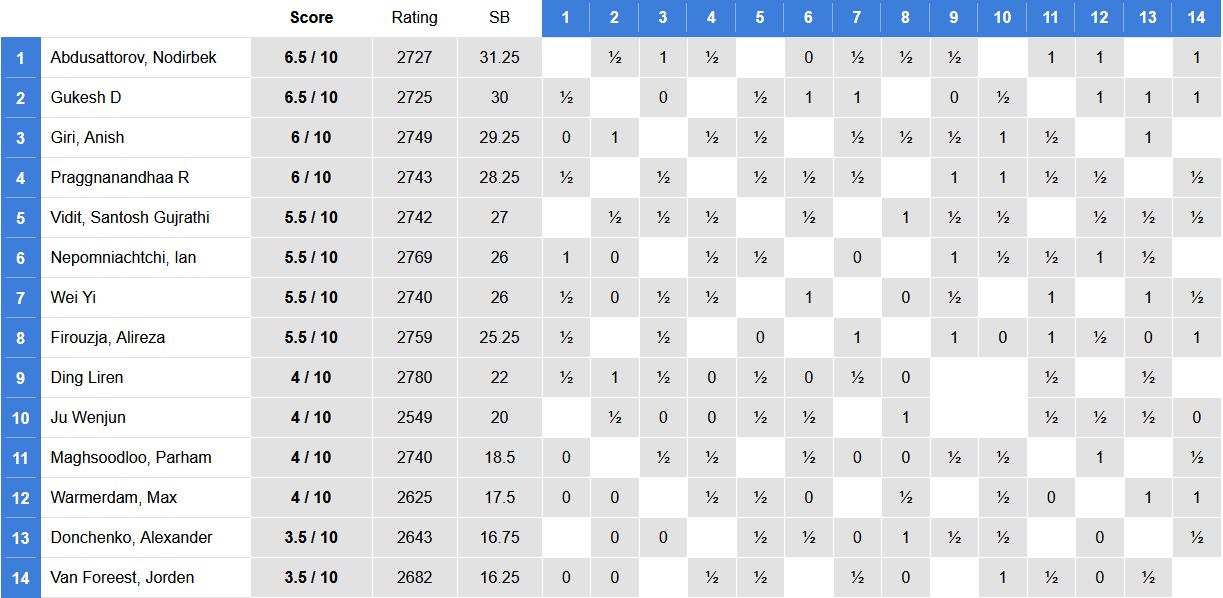Click Ju Wenjun player name

tap(88, 417)
